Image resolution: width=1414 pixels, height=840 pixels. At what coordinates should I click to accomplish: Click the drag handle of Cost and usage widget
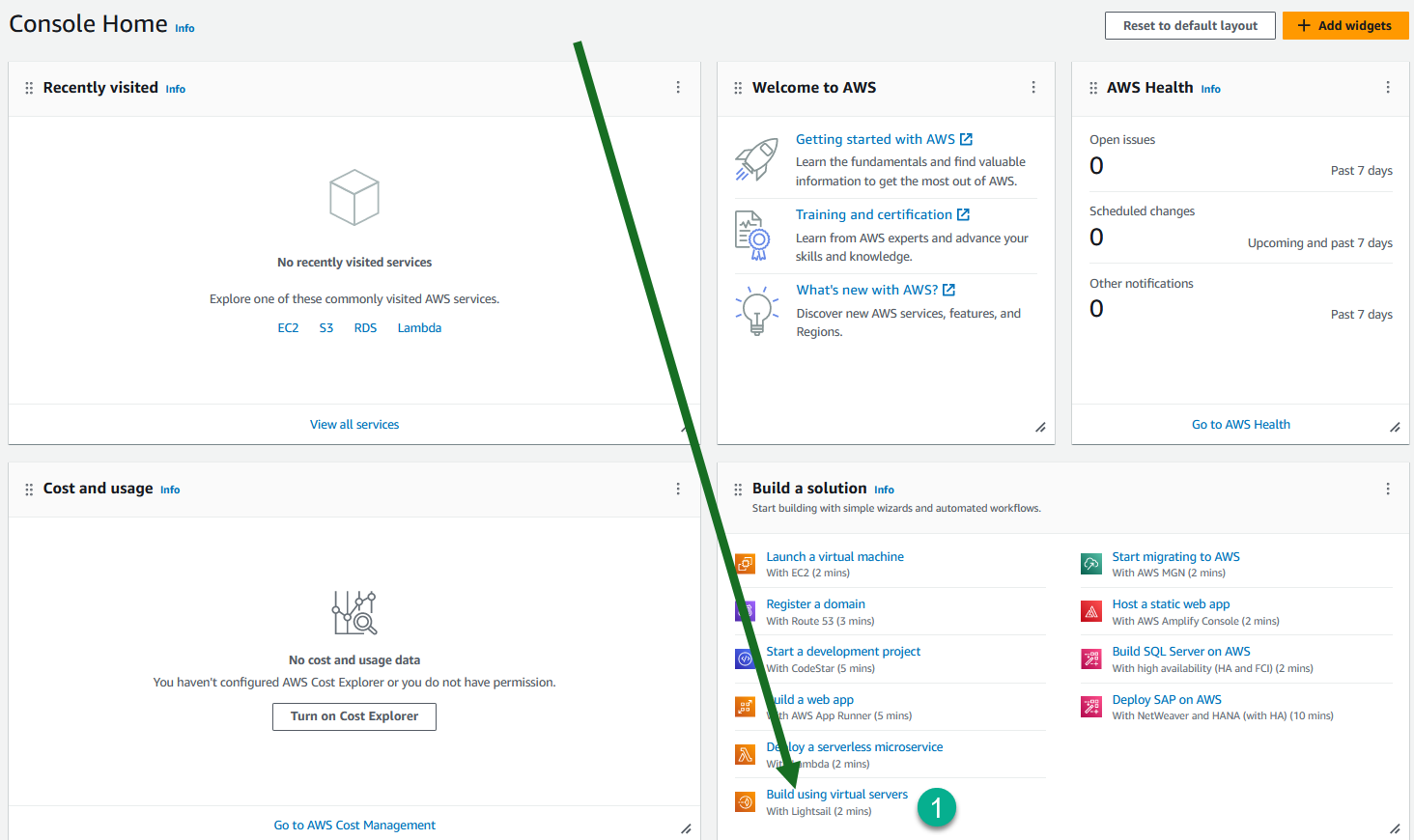29,490
